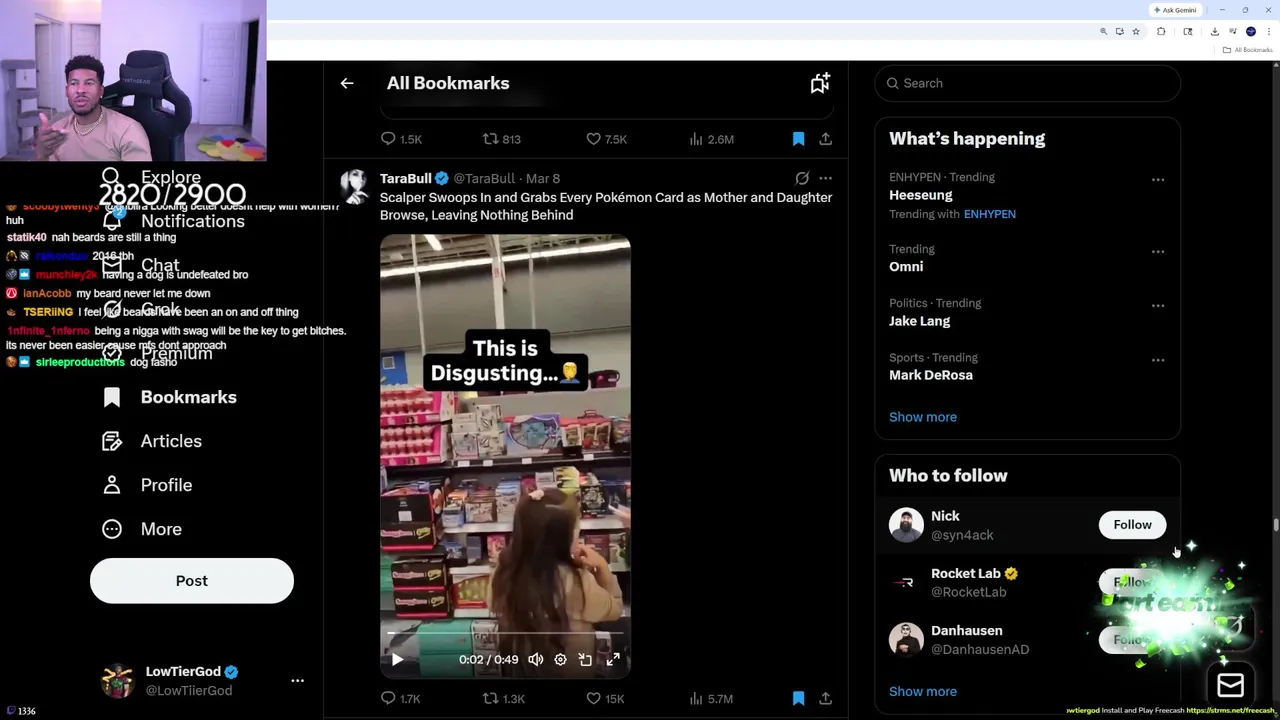Open the Profile sidebar item

coord(147,485)
